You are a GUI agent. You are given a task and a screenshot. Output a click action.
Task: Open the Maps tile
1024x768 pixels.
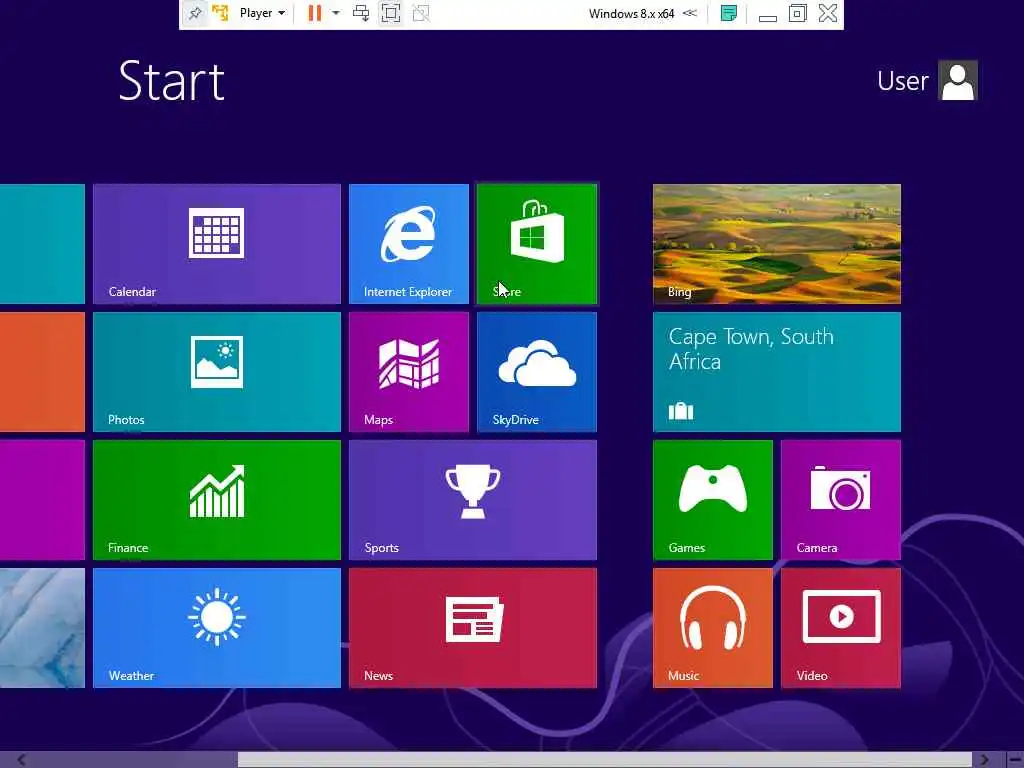pyautogui.click(x=409, y=372)
